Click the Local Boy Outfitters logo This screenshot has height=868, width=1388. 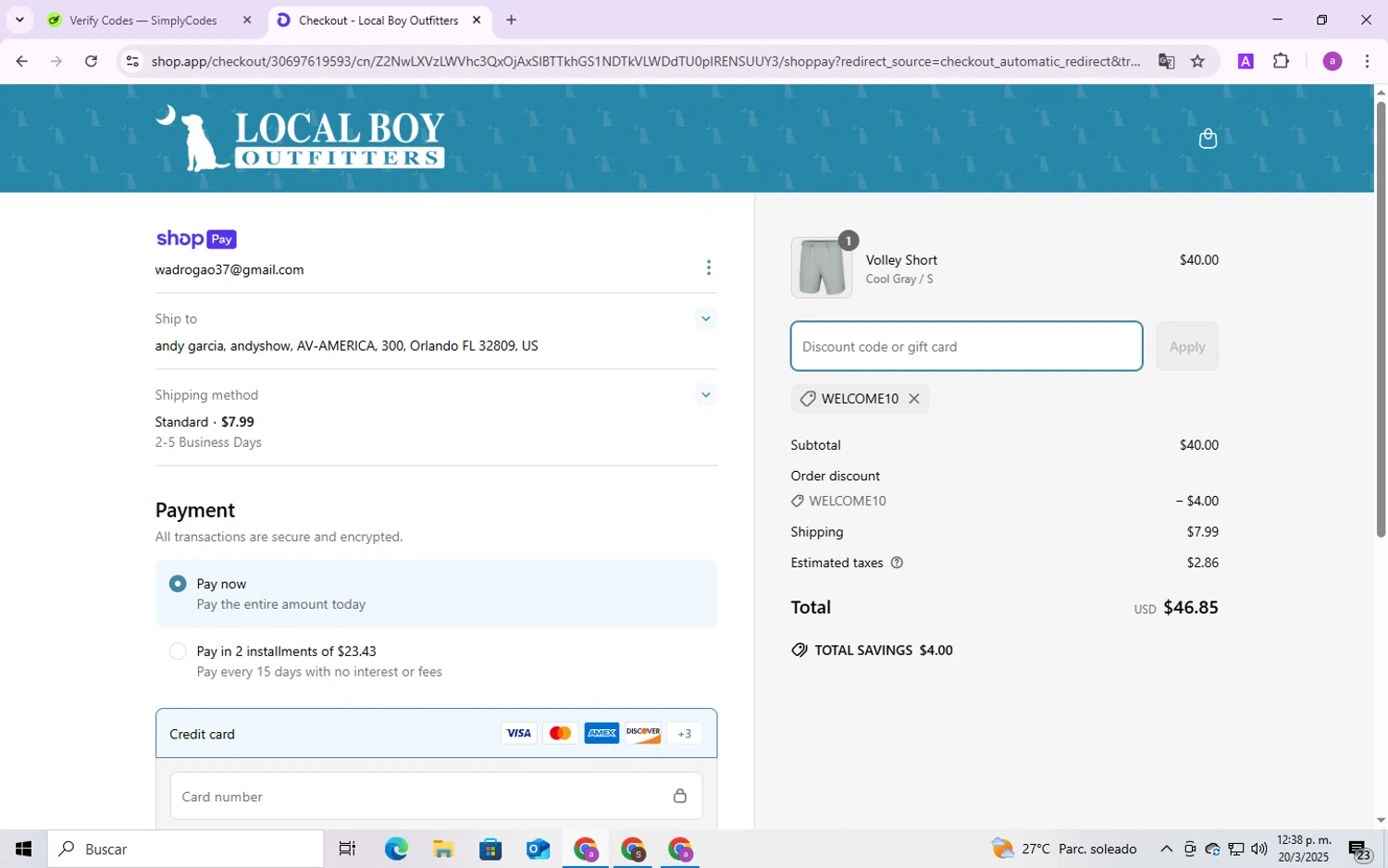tap(301, 139)
